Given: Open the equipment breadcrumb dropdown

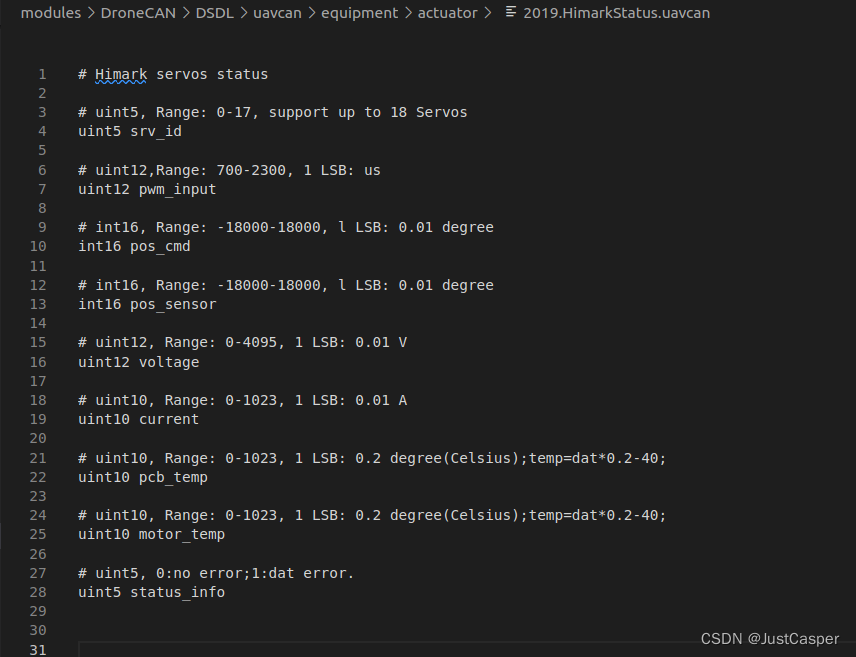Looking at the screenshot, I should [359, 13].
